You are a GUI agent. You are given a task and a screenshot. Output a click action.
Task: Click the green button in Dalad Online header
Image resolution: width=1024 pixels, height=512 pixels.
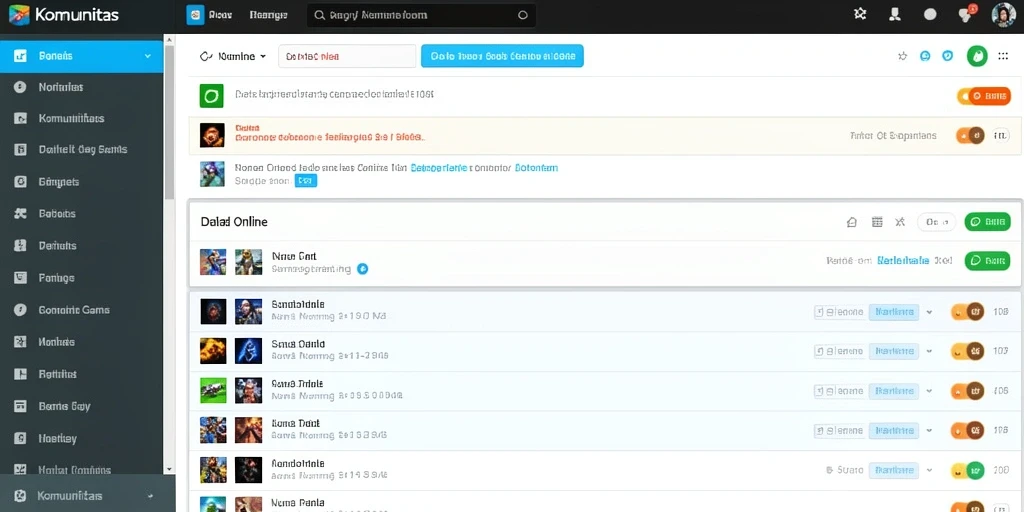tap(987, 222)
